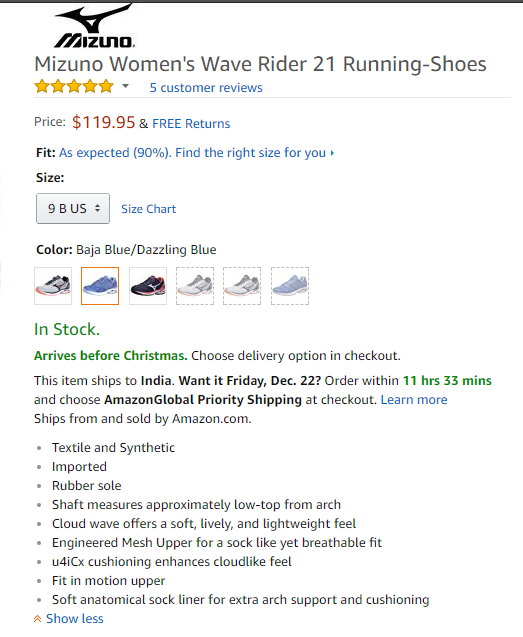Pick the faded light blue unavailable shoe swatch
Image resolution: width=523 pixels, height=637 pixels.
coord(290,286)
